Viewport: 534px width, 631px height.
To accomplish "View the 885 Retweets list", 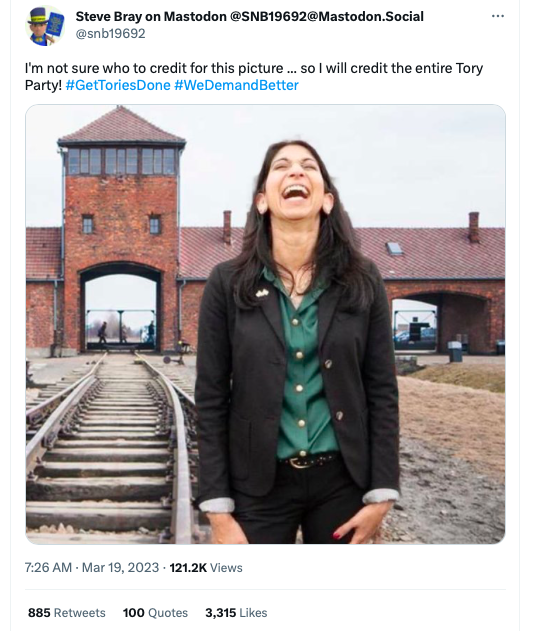I will click(67, 613).
